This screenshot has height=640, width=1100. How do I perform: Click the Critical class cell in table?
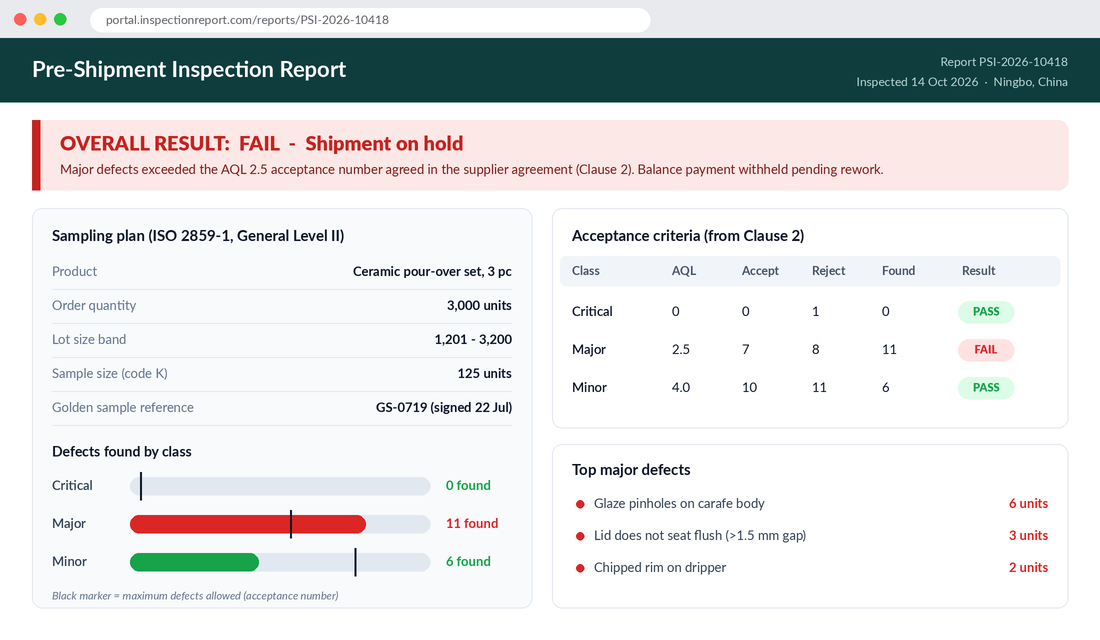coord(592,312)
